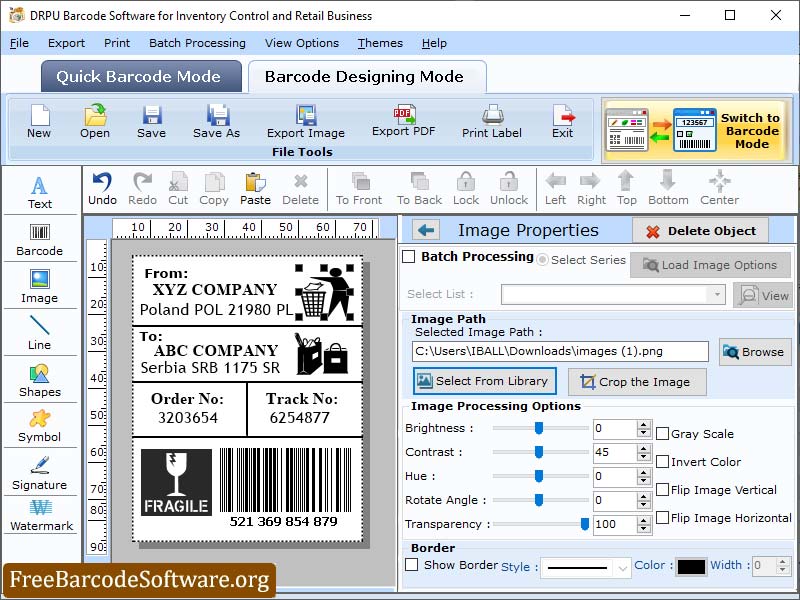Align object to Bottom

click(x=668, y=189)
